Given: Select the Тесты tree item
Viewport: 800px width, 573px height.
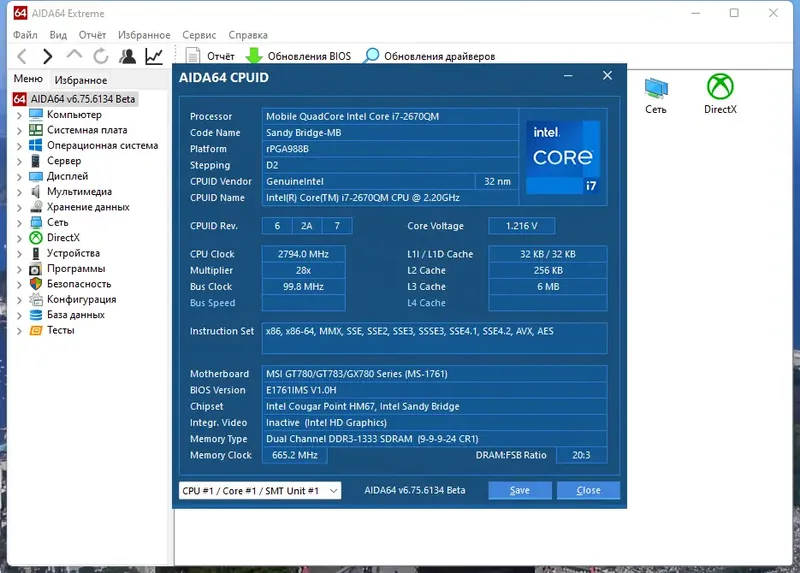Looking at the screenshot, I should 60,330.
